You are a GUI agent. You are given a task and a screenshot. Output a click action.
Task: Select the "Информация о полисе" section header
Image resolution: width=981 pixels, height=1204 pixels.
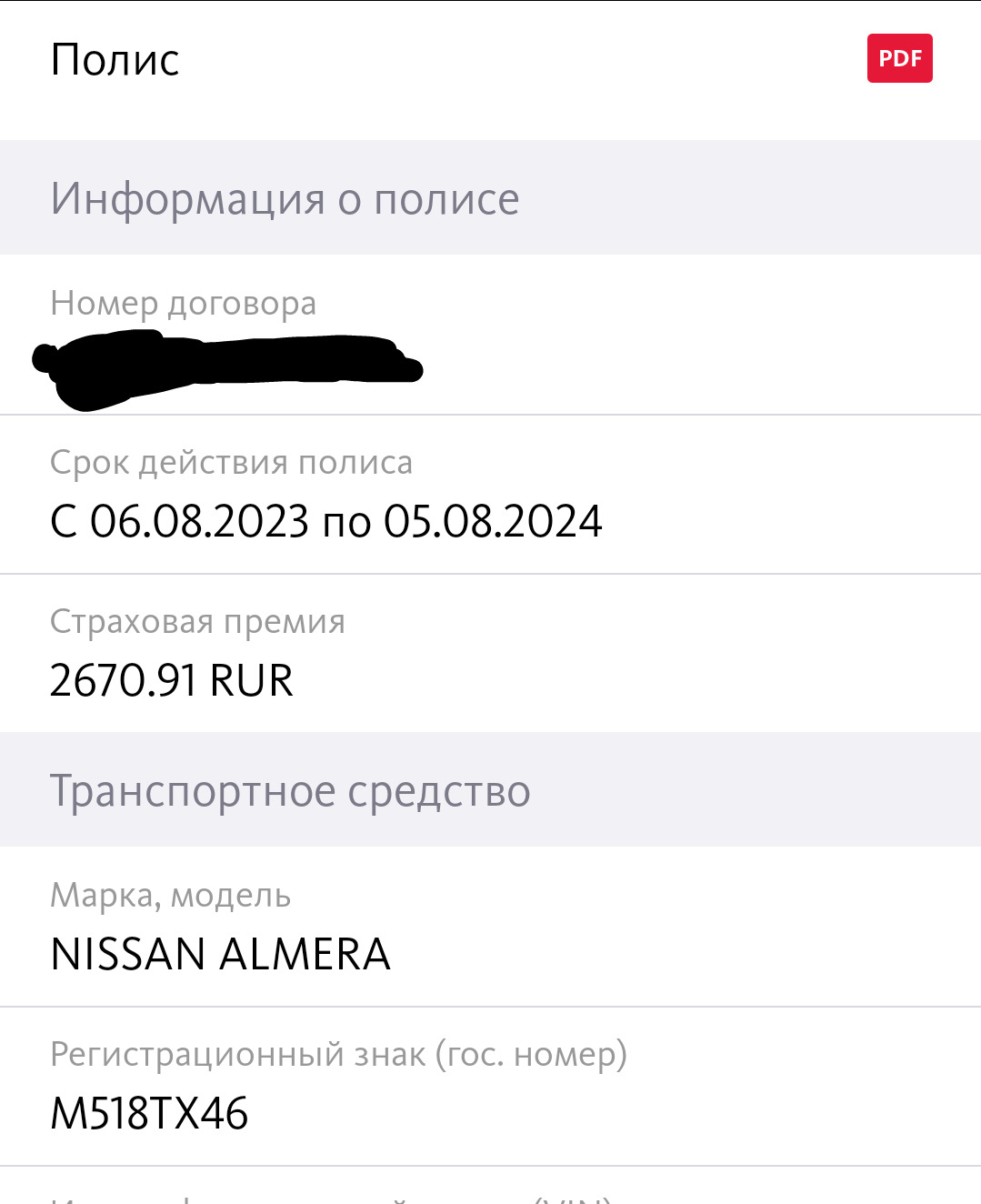point(285,198)
